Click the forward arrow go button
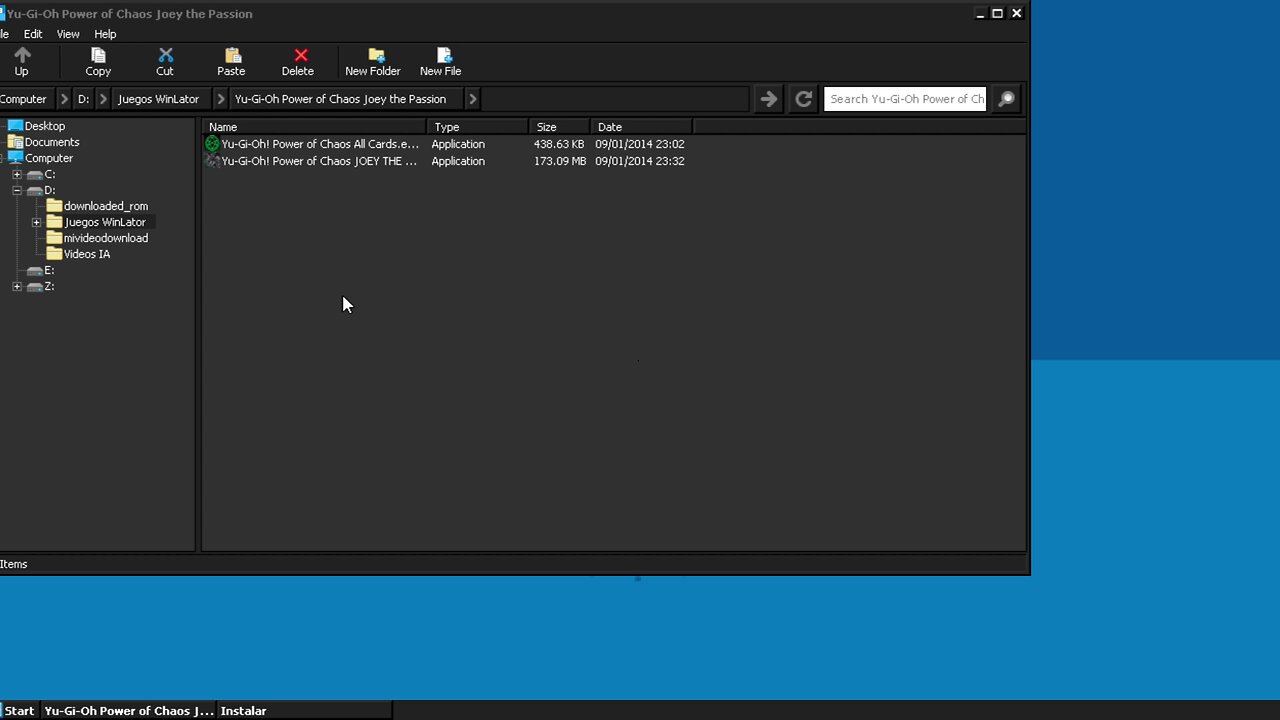 (768, 99)
